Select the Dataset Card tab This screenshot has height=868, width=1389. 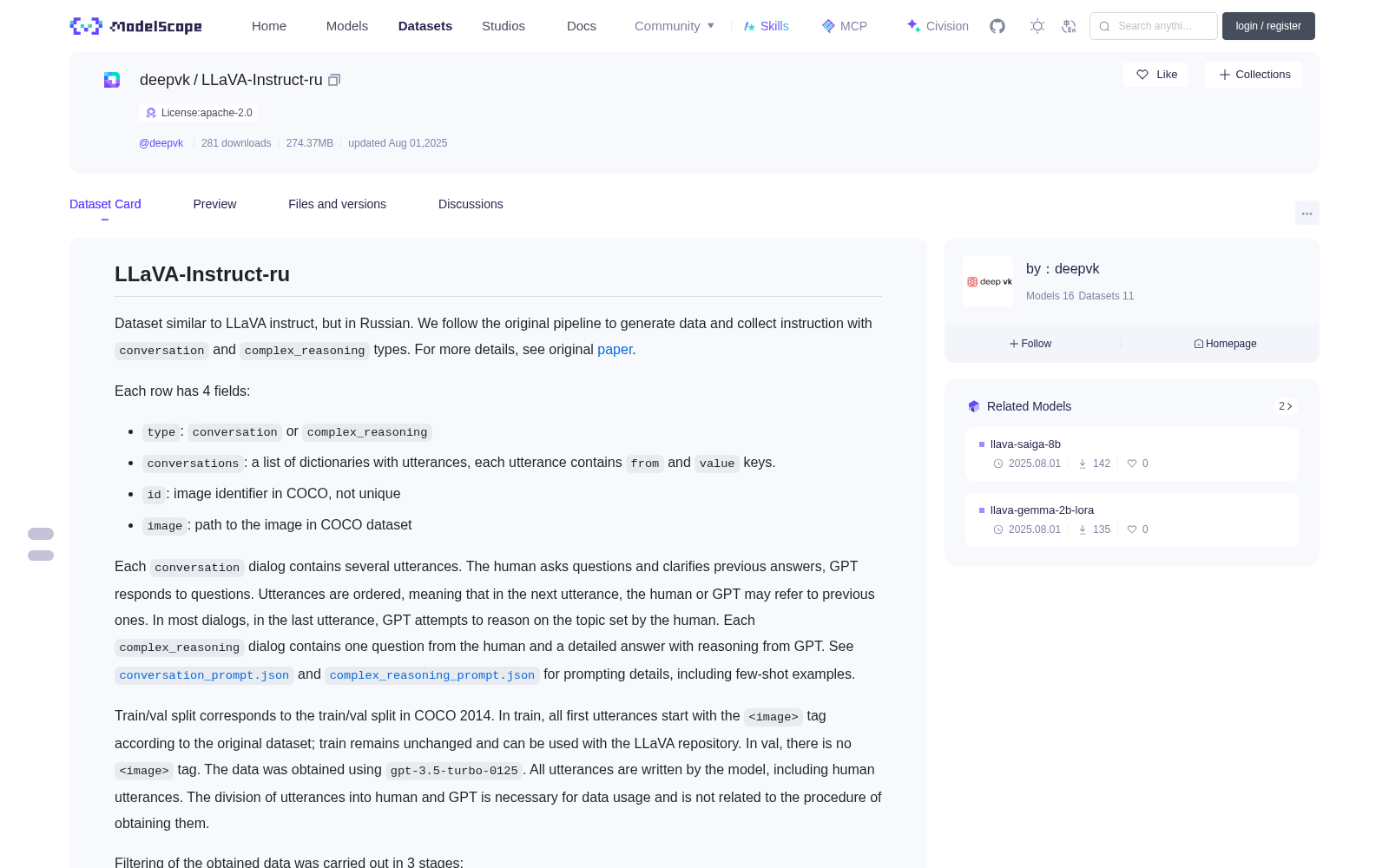coord(105,204)
